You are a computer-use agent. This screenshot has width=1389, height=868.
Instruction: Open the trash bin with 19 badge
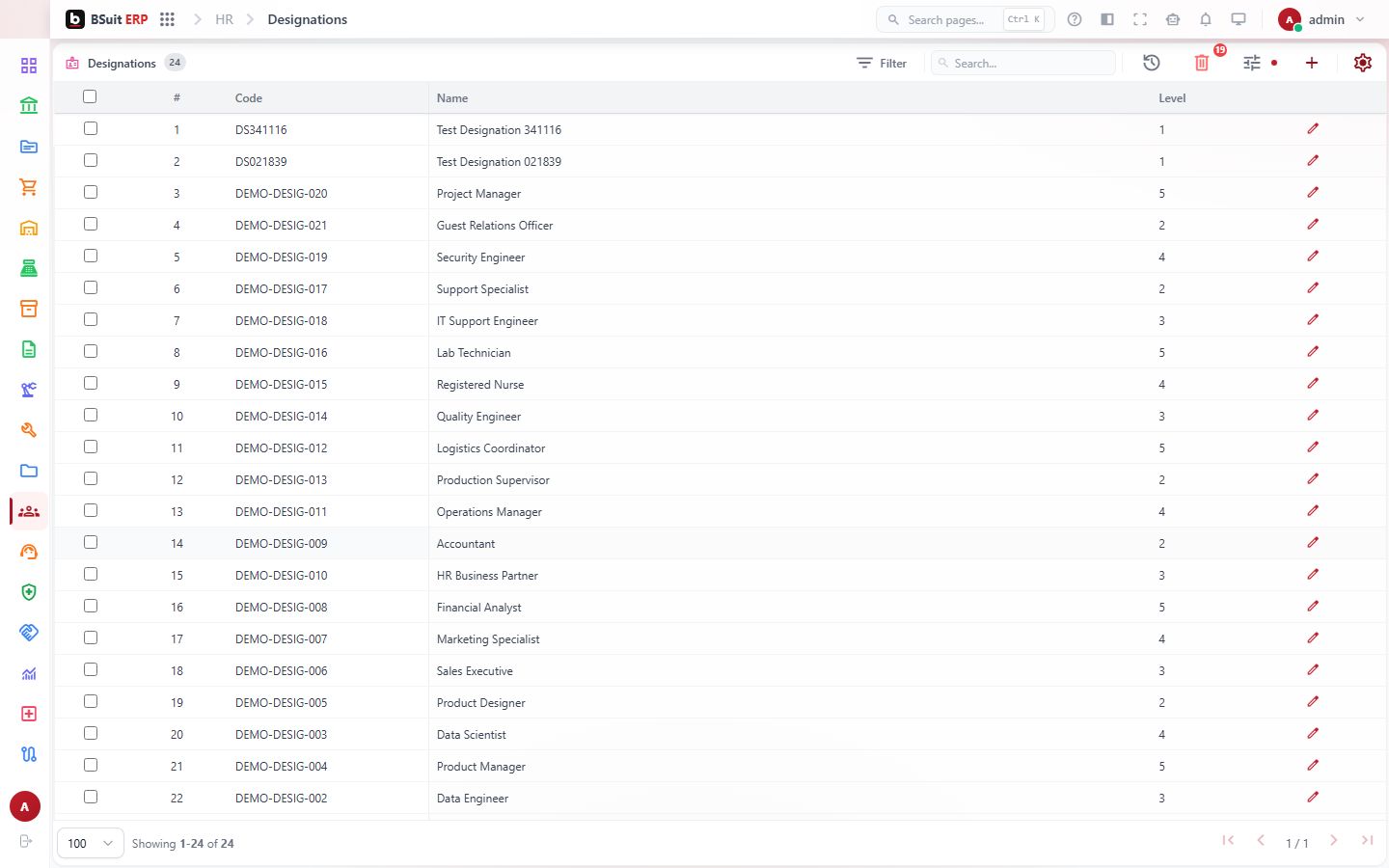[1202, 63]
